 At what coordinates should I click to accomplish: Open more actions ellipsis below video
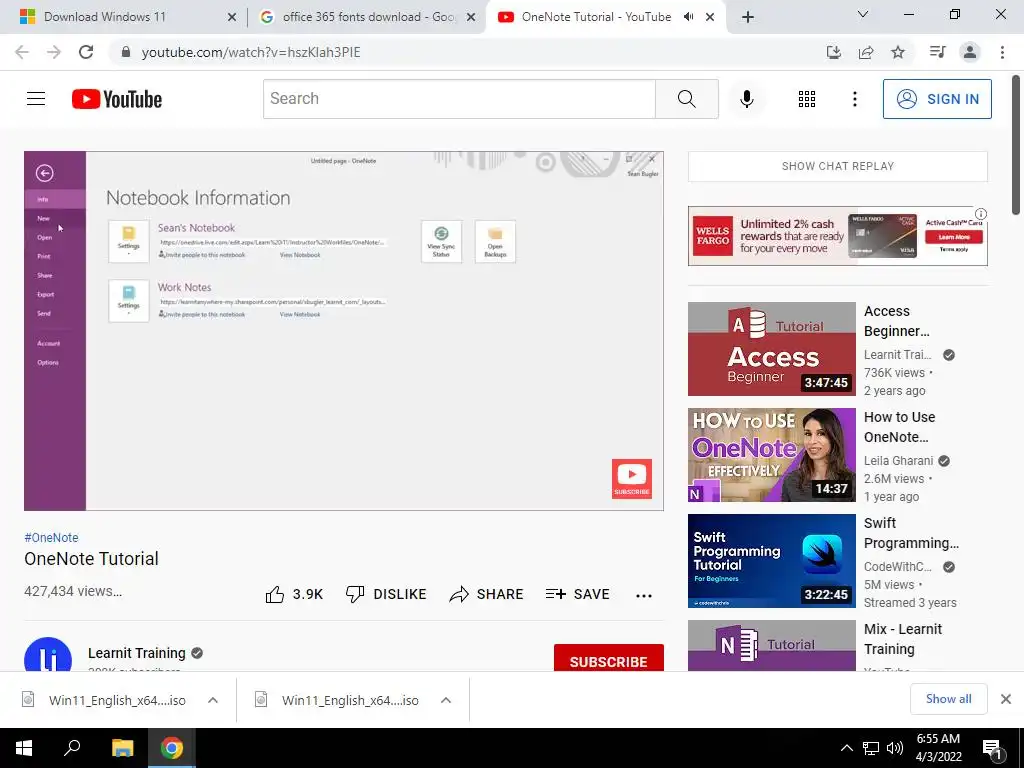(x=644, y=595)
